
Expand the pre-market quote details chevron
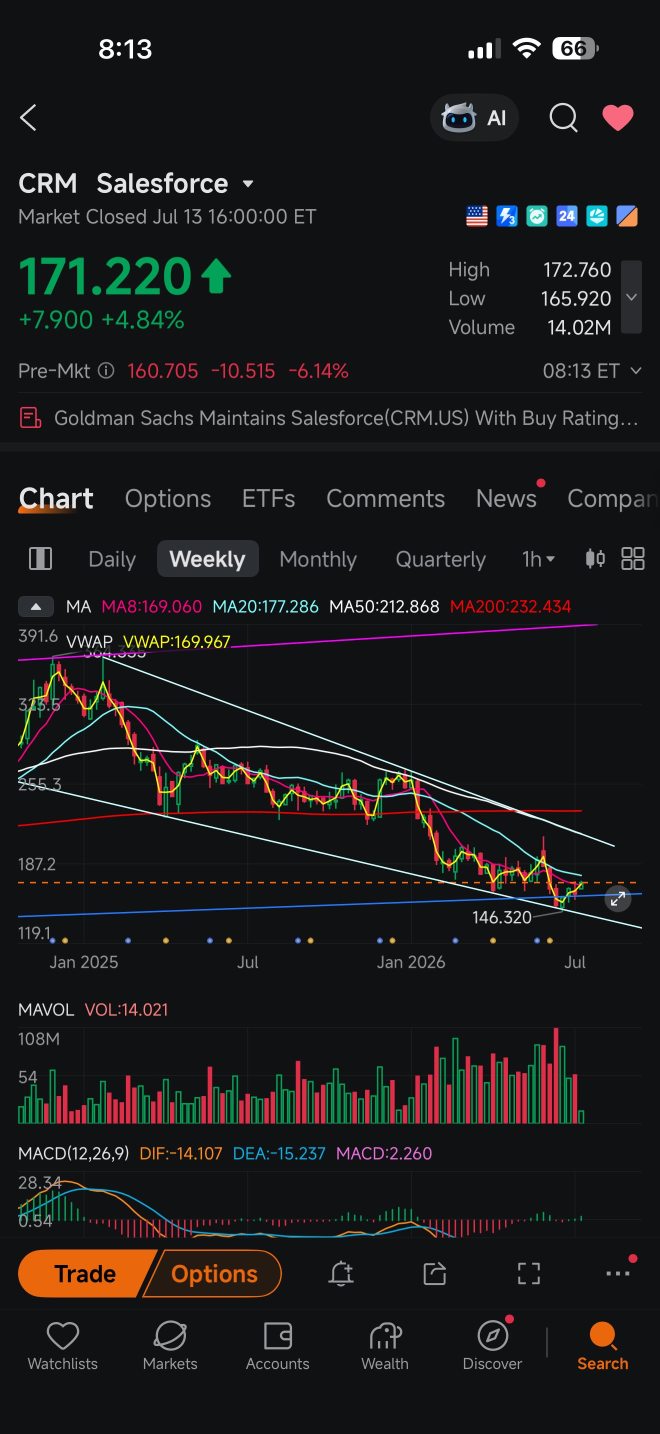click(x=636, y=371)
